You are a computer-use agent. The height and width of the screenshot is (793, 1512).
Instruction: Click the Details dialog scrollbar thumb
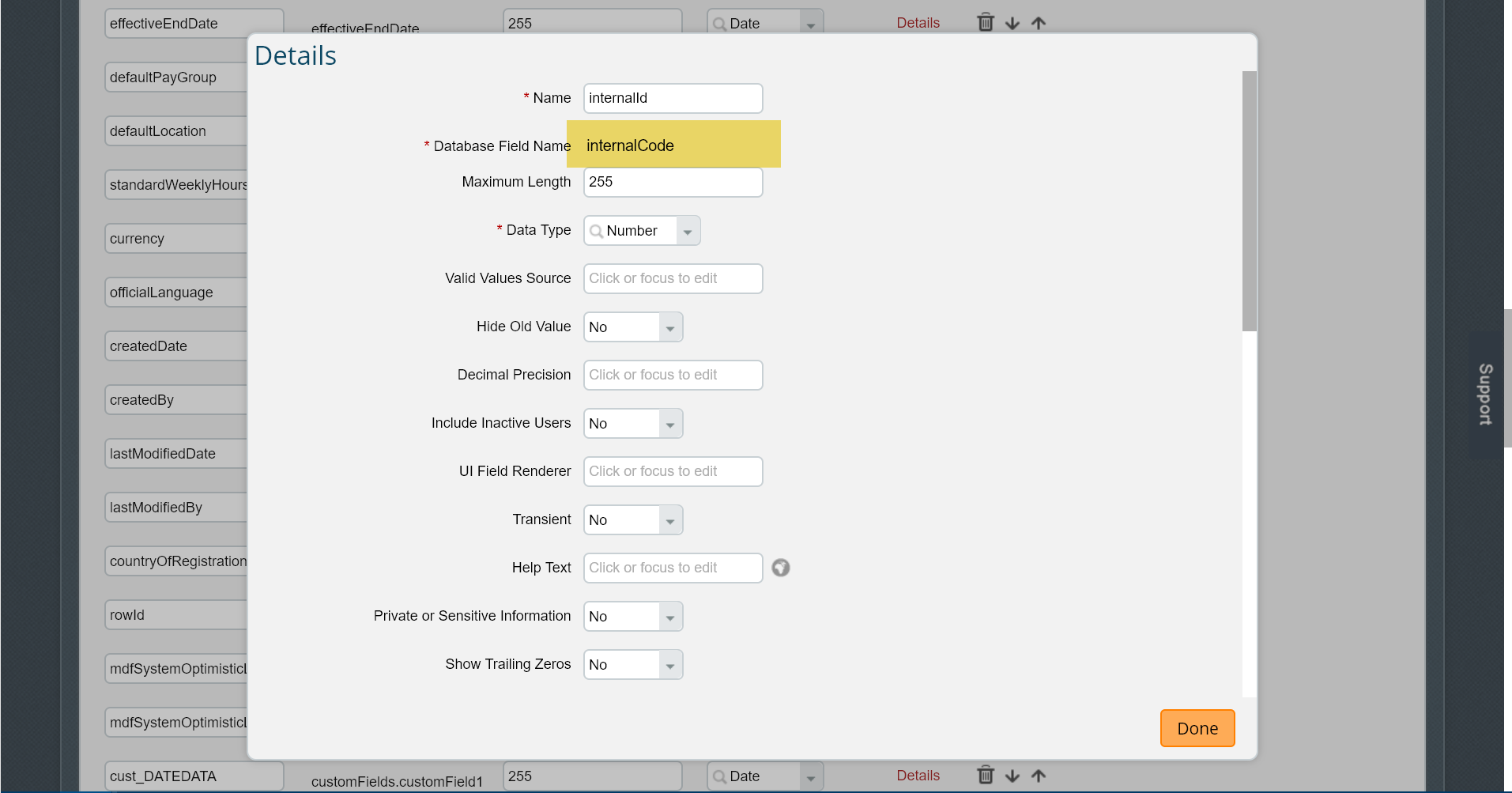1250,201
